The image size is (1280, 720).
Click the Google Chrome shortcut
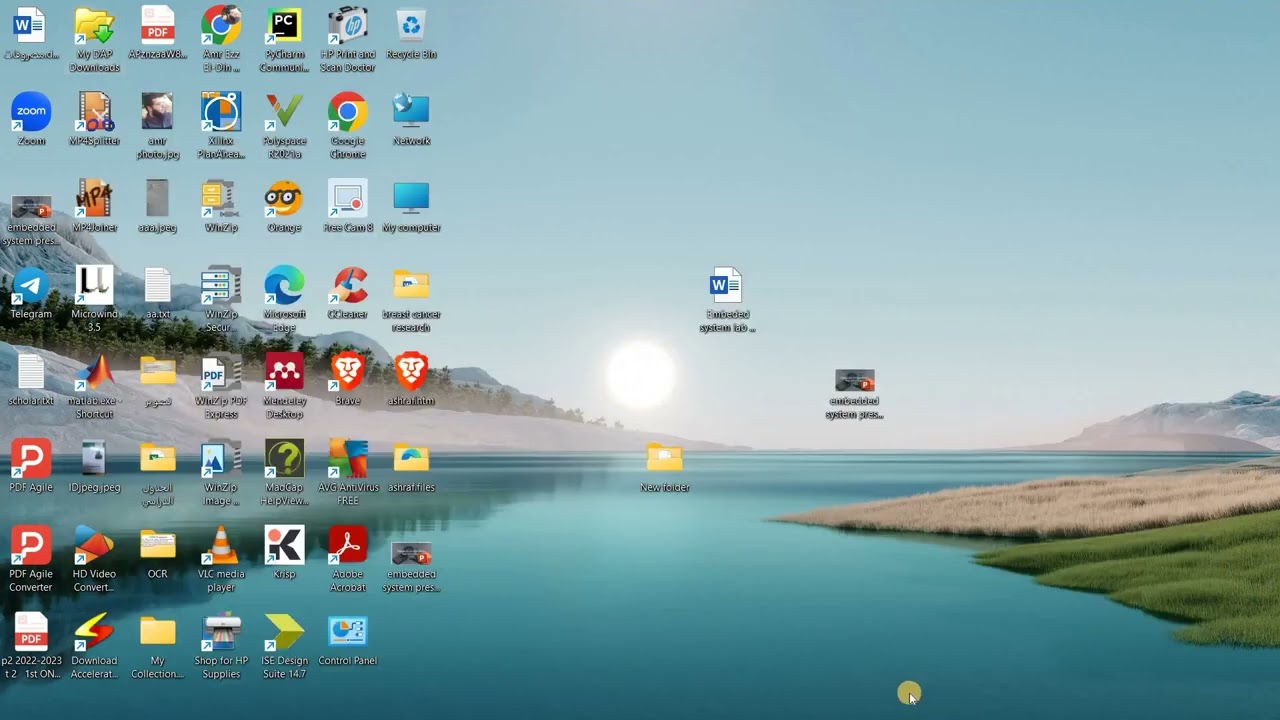pos(348,127)
